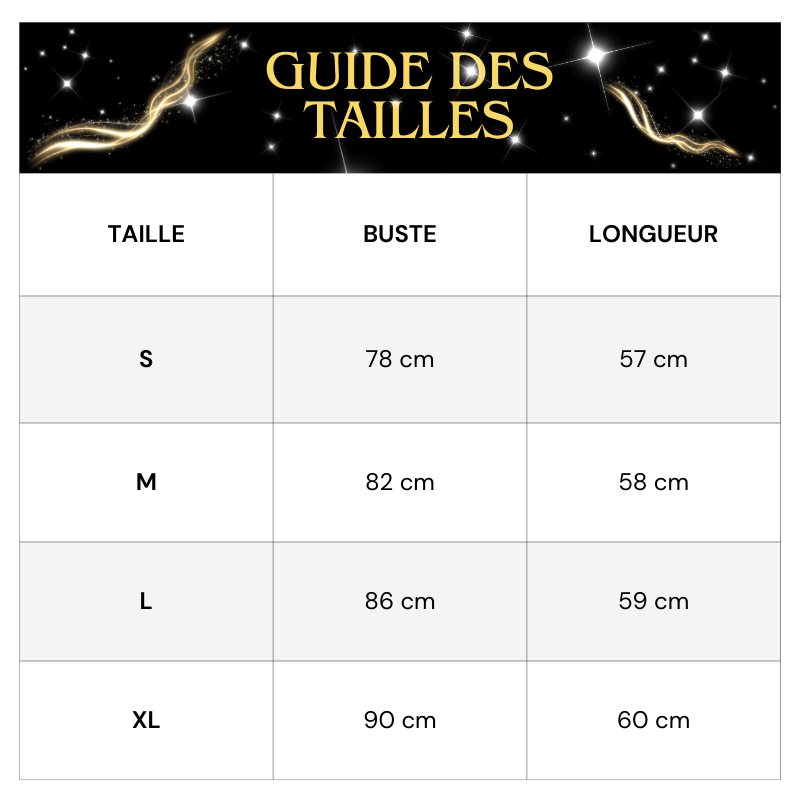Pick the 60 cm length value
The height and width of the screenshot is (800, 800).
tap(653, 720)
